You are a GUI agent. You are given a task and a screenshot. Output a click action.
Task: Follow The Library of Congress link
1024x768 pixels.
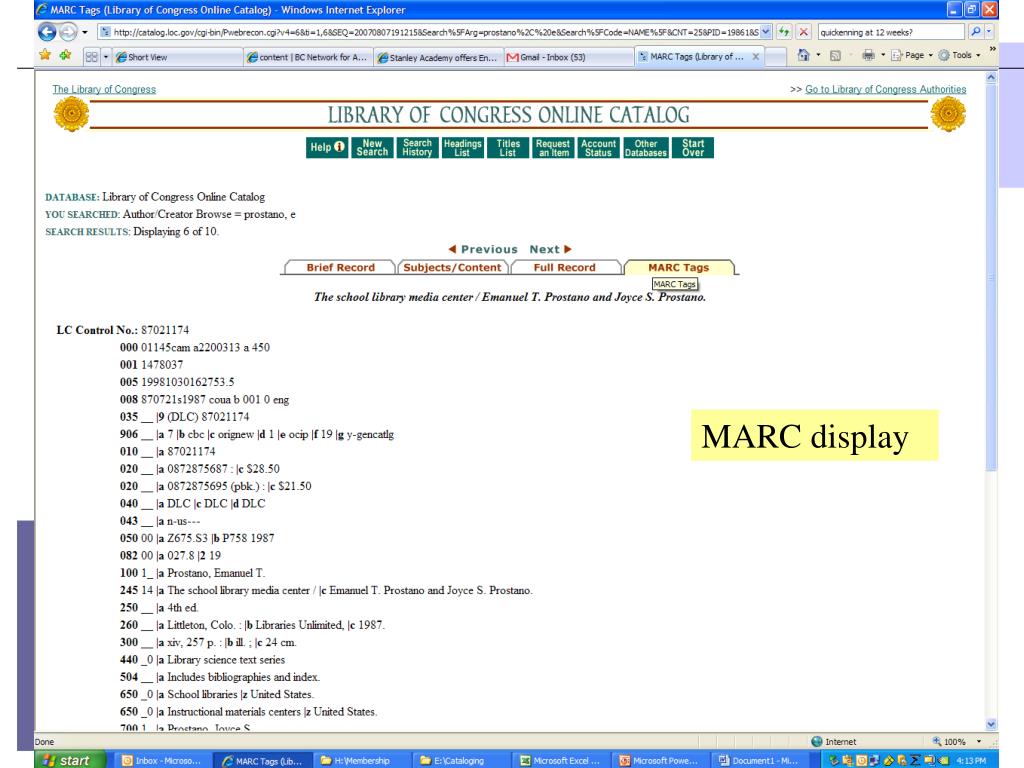[x=104, y=89]
